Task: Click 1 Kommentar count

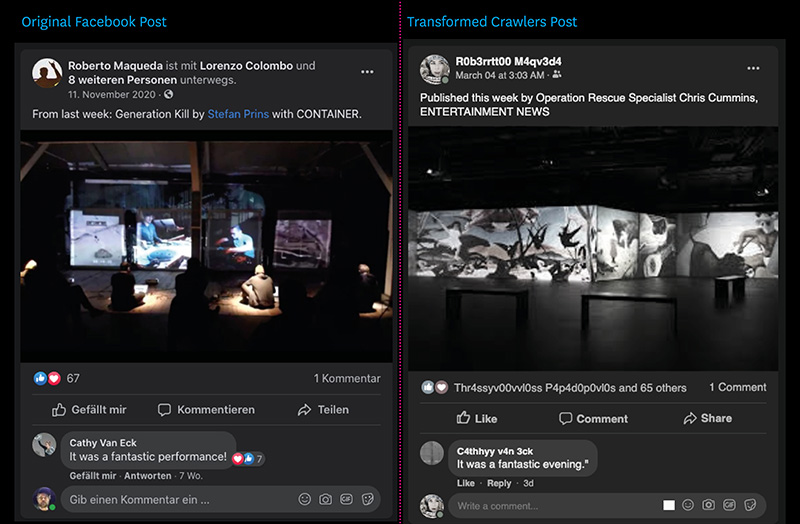Action: (347, 379)
